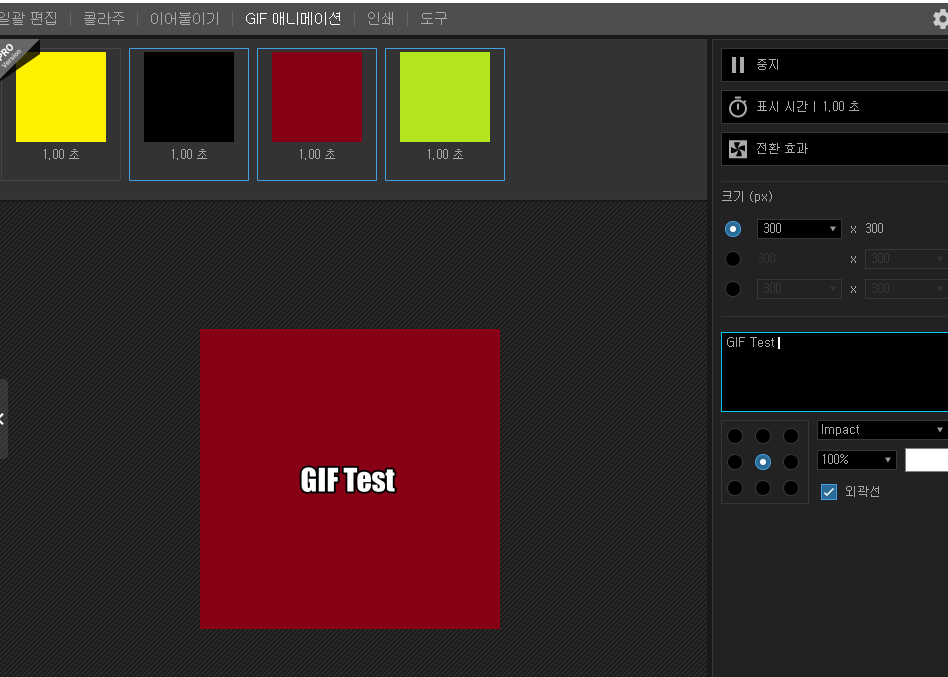This screenshot has height=677, width=948.
Task: Open 표시 시간 1.00 초 setting
Action: pyautogui.click(x=834, y=107)
